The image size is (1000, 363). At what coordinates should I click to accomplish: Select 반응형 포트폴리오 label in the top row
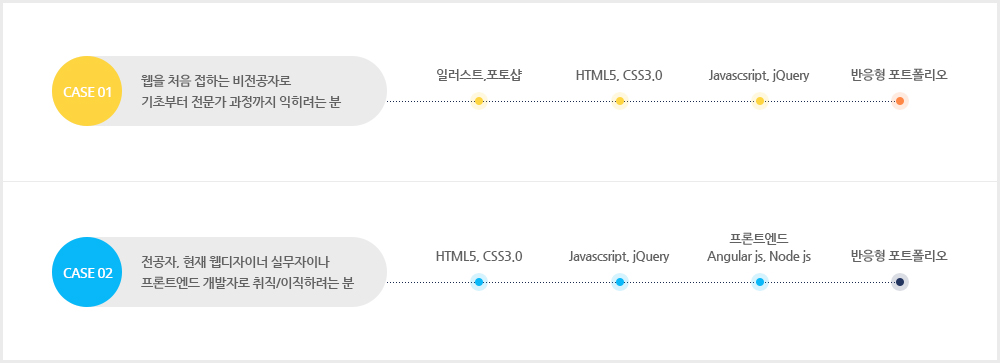click(x=899, y=75)
